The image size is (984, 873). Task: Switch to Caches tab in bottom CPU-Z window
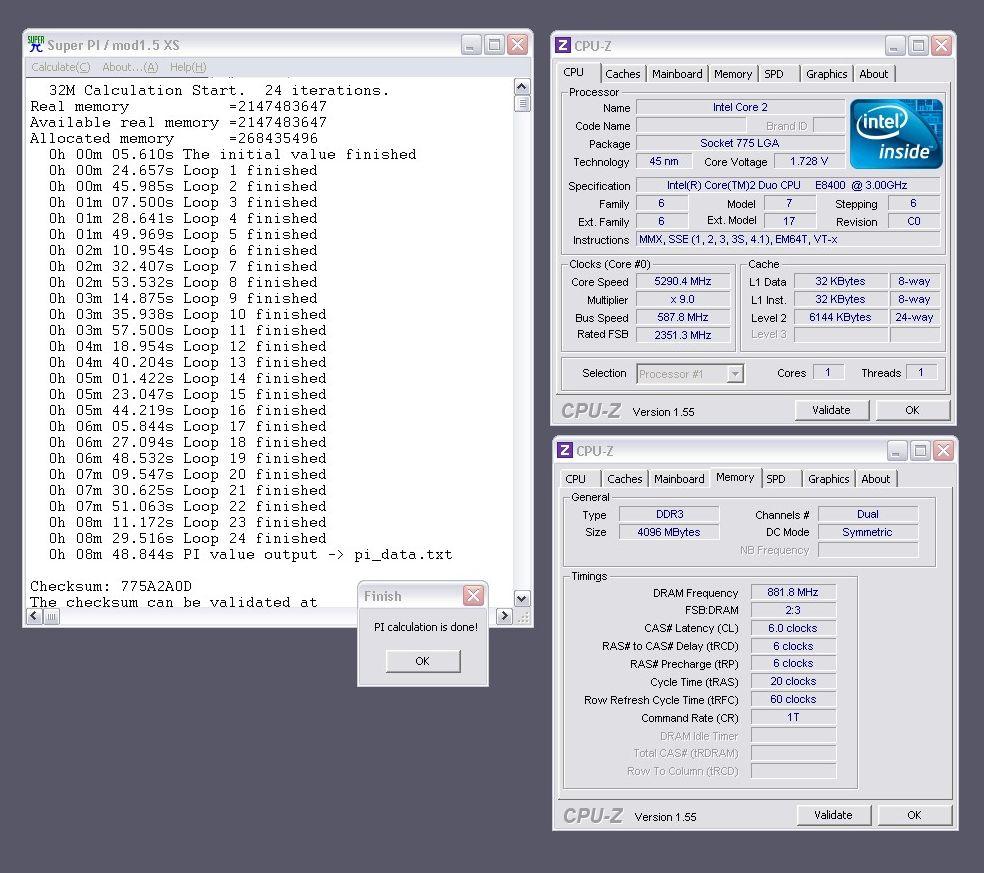click(x=624, y=479)
